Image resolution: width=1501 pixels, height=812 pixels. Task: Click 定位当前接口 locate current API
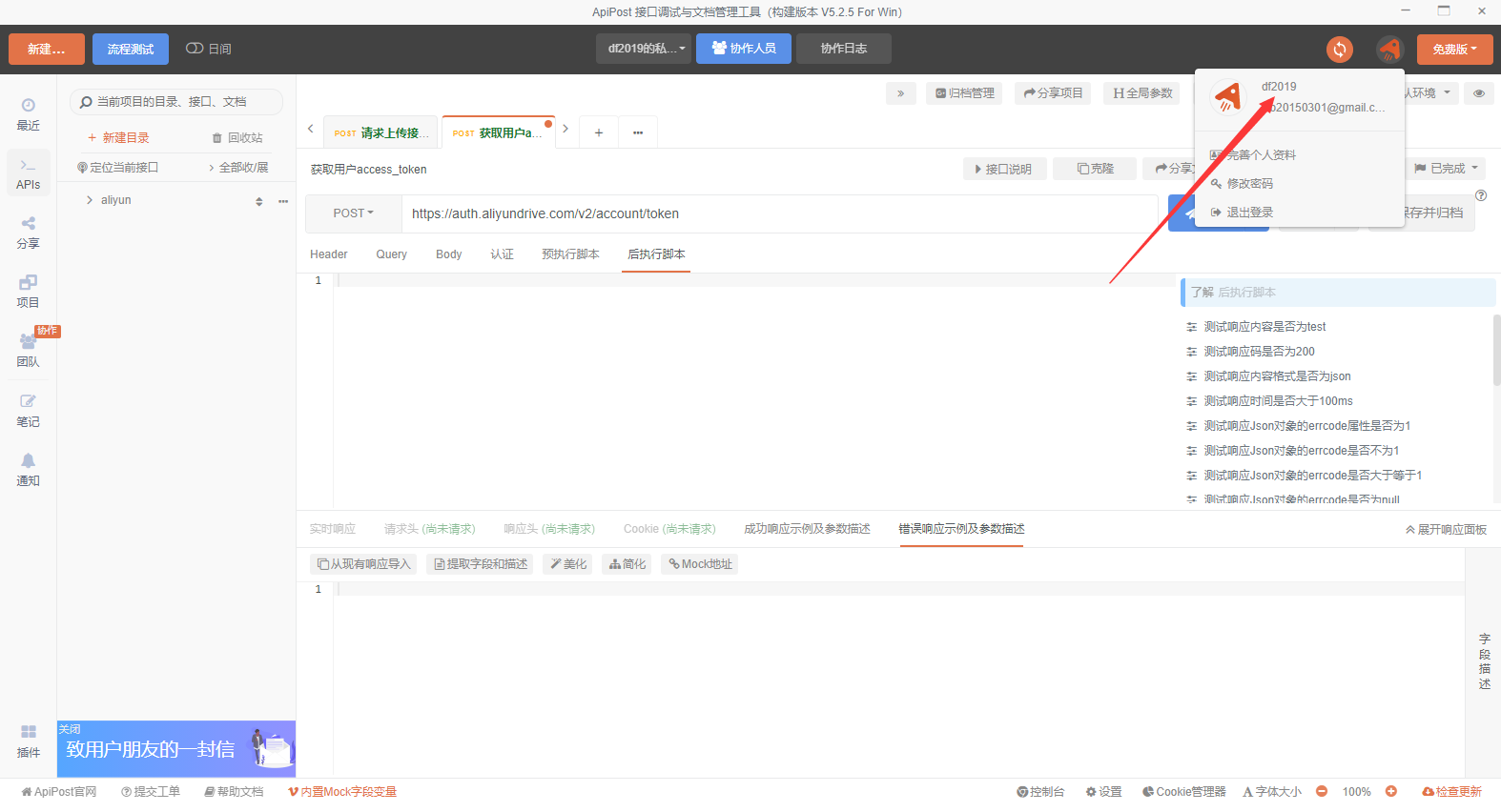[118, 168]
